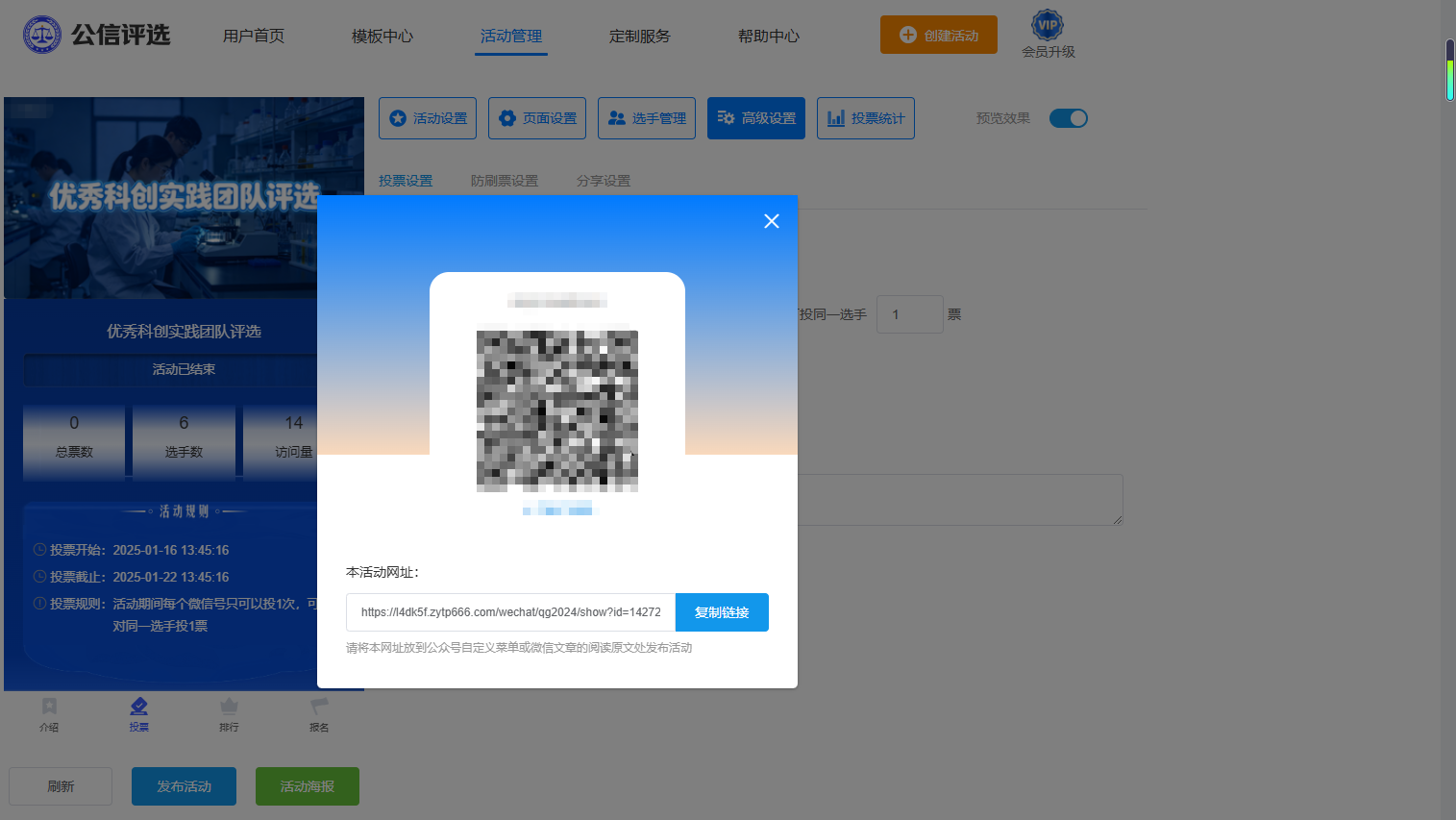Open the 高级设置 toolbar button
Viewport: 1456px width, 820px height.
pos(756,118)
